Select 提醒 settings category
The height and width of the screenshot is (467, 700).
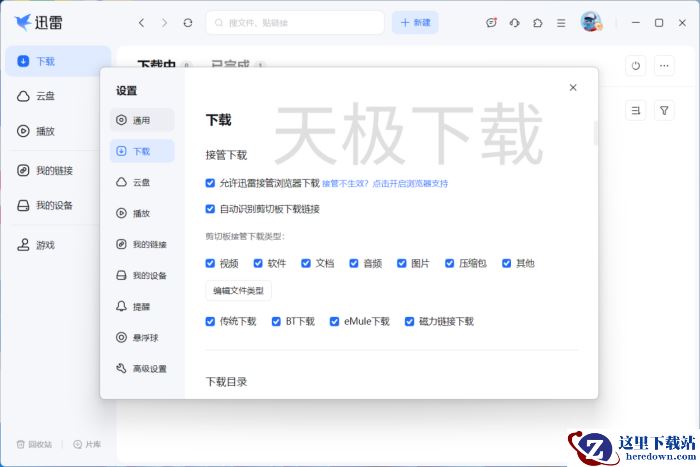point(142,306)
